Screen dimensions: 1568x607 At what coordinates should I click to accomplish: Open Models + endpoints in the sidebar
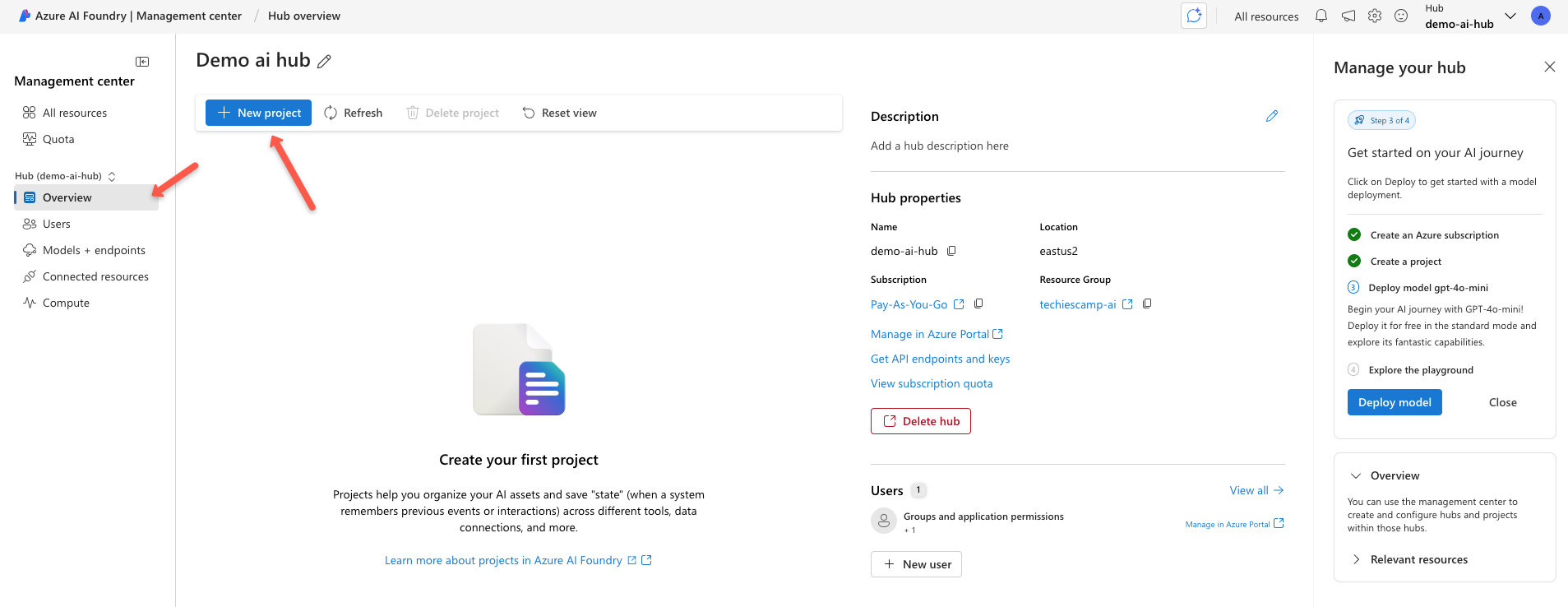94,250
